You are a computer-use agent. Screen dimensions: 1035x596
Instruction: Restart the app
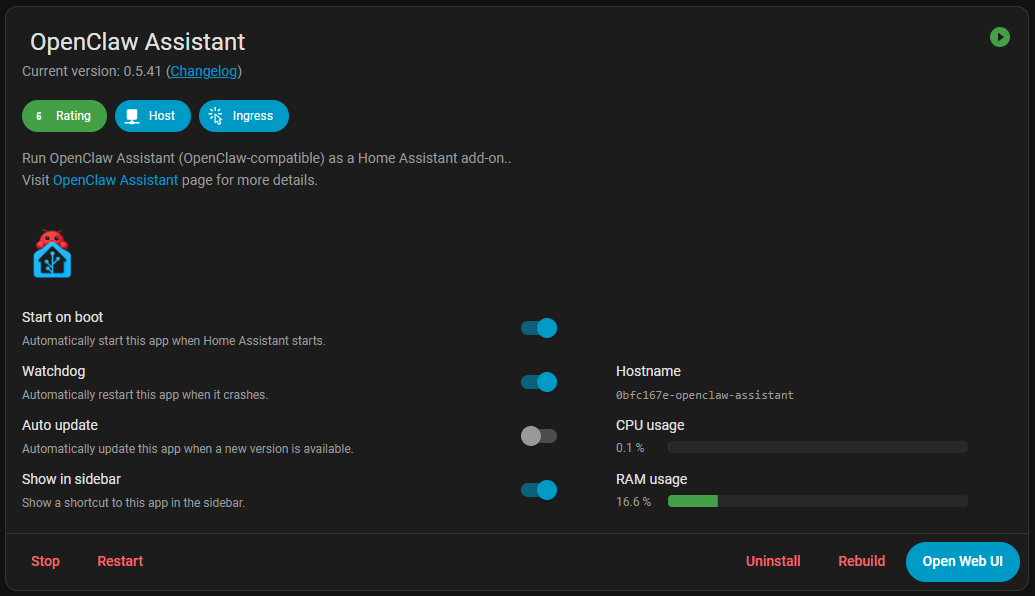(120, 561)
